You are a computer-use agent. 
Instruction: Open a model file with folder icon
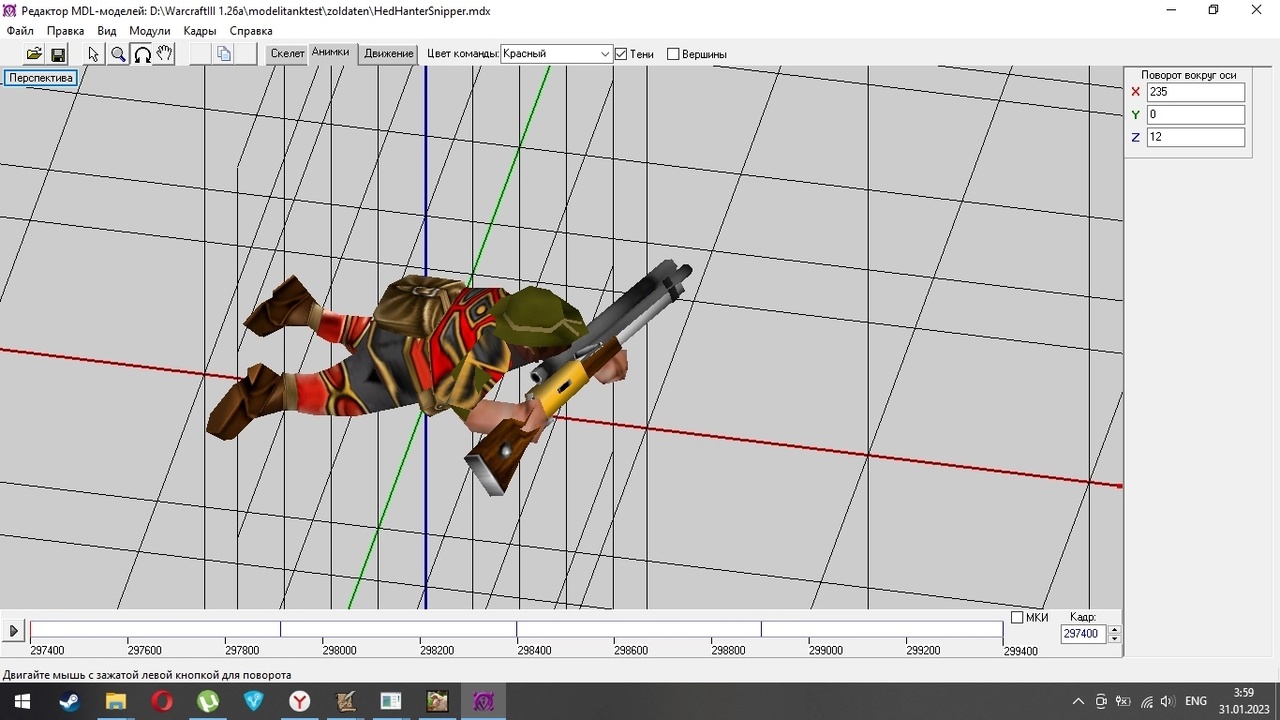click(34, 54)
